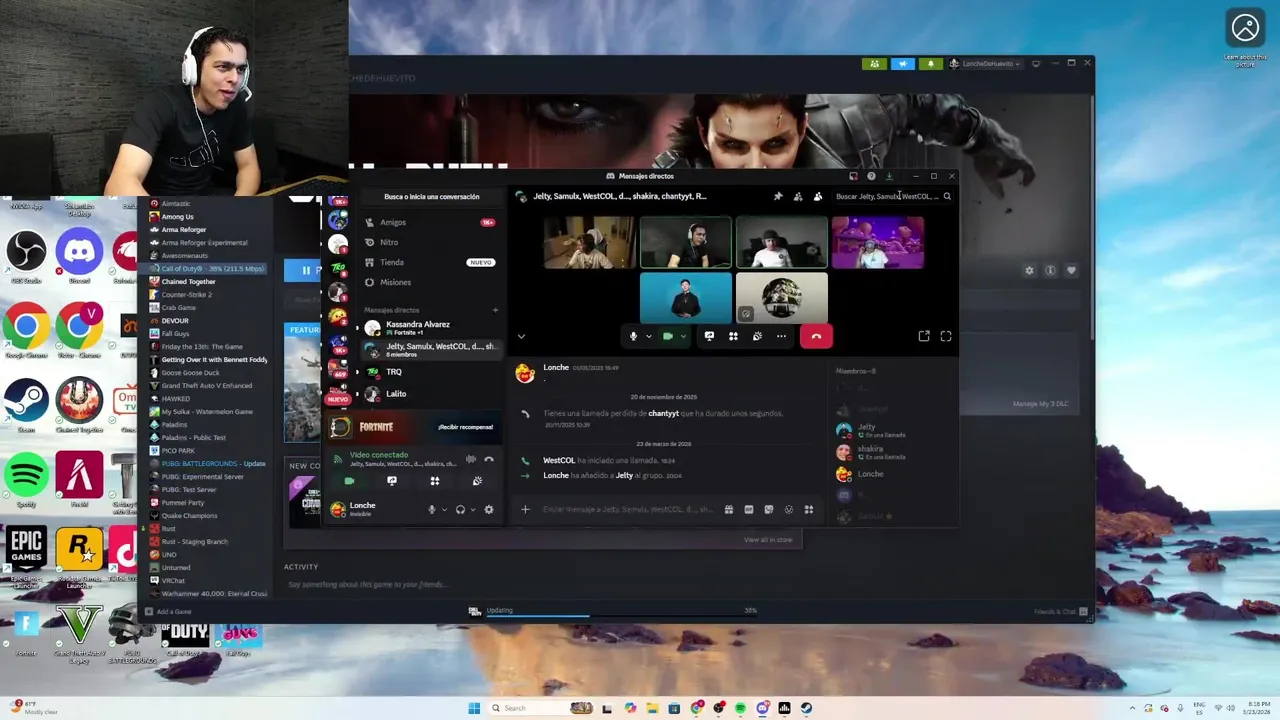
Task: Open more options ellipsis in call controls
Action: 781,336
